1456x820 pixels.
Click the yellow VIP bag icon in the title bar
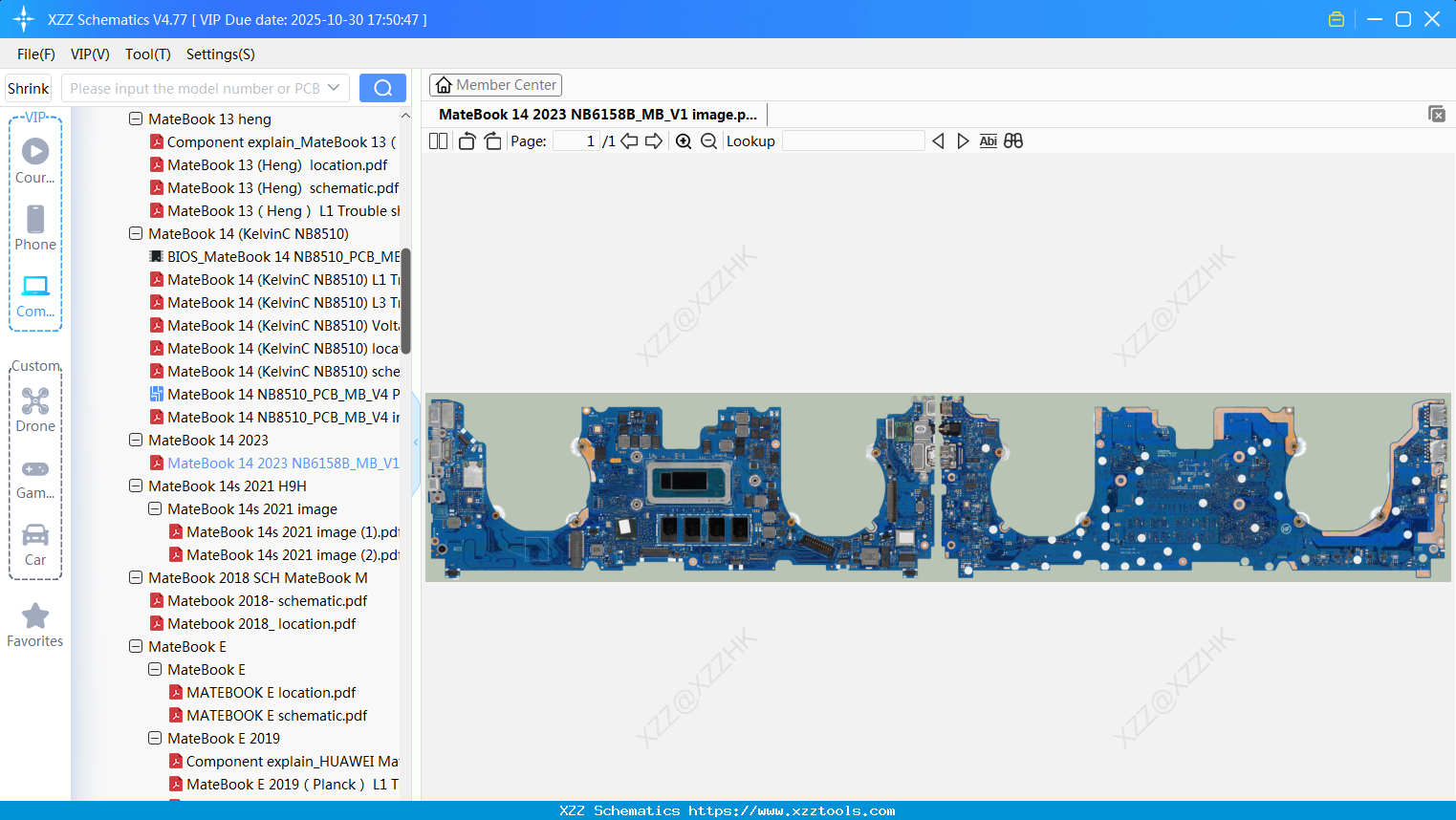[x=1336, y=19]
